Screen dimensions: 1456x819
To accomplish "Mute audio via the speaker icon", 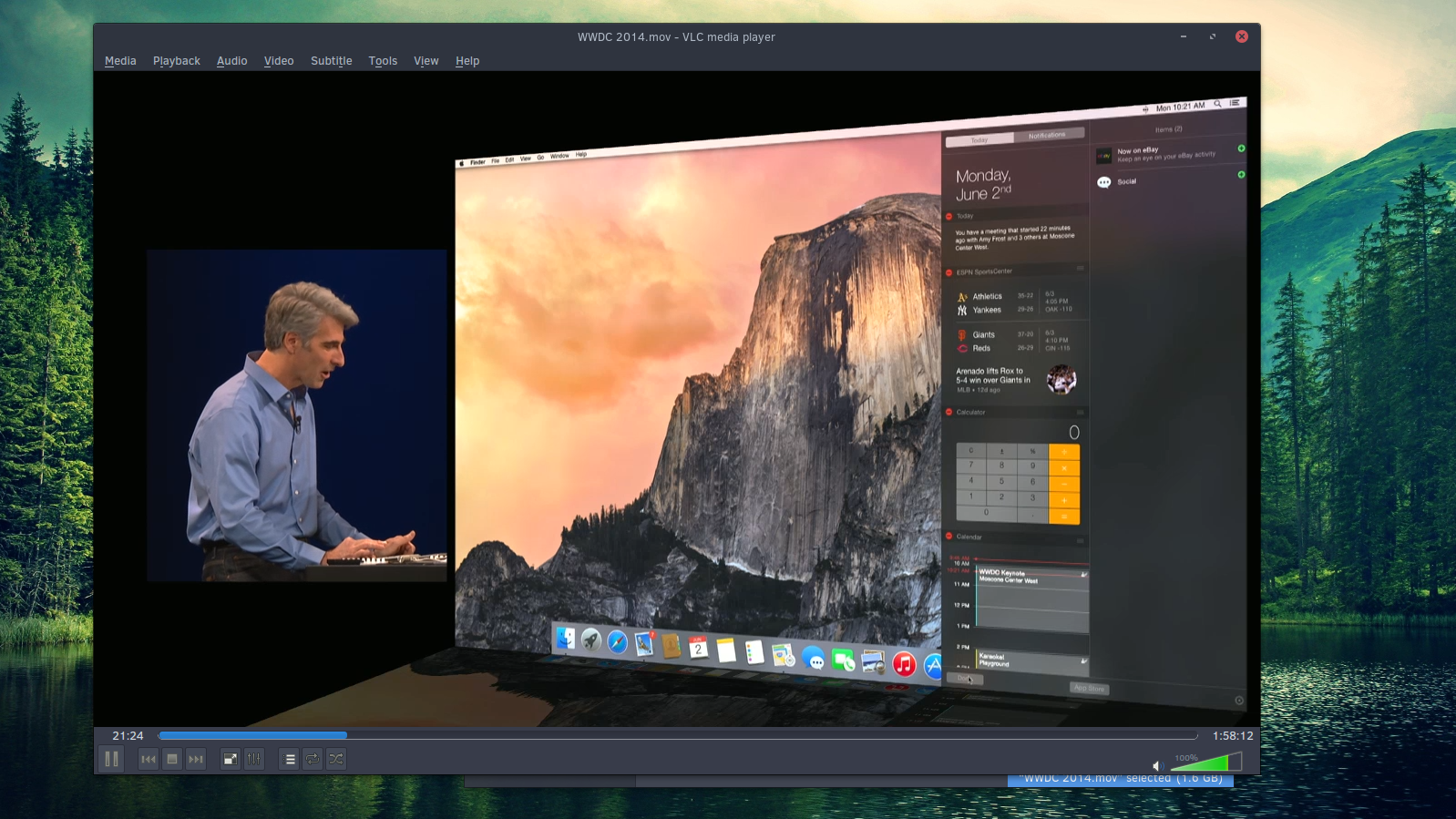I will click(x=1157, y=766).
